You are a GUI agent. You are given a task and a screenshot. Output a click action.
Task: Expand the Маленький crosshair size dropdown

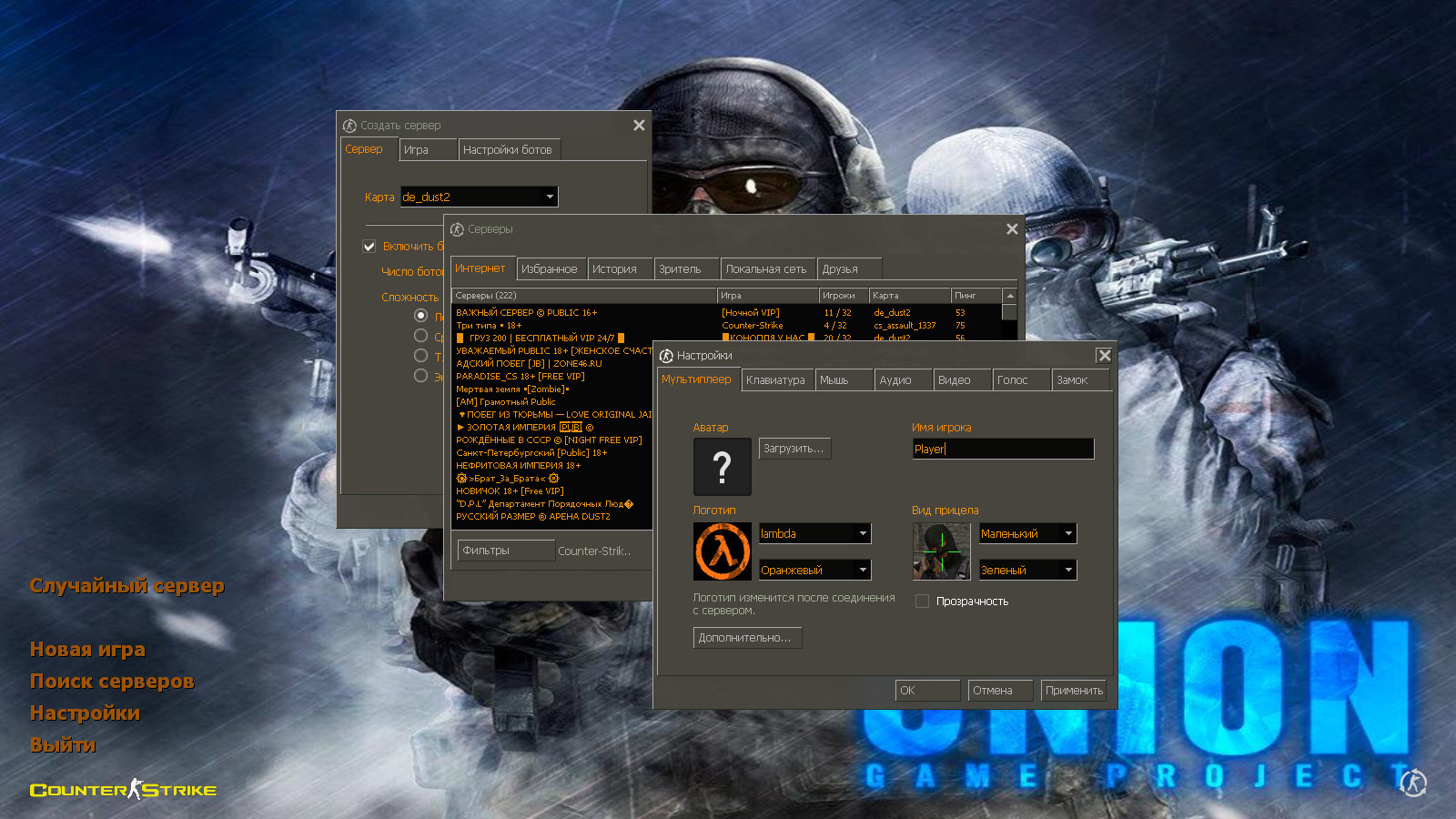coord(1068,534)
